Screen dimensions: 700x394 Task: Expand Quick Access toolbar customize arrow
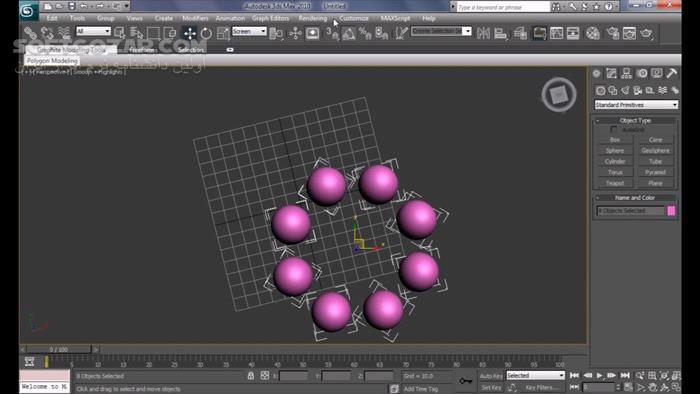tap(127, 6)
